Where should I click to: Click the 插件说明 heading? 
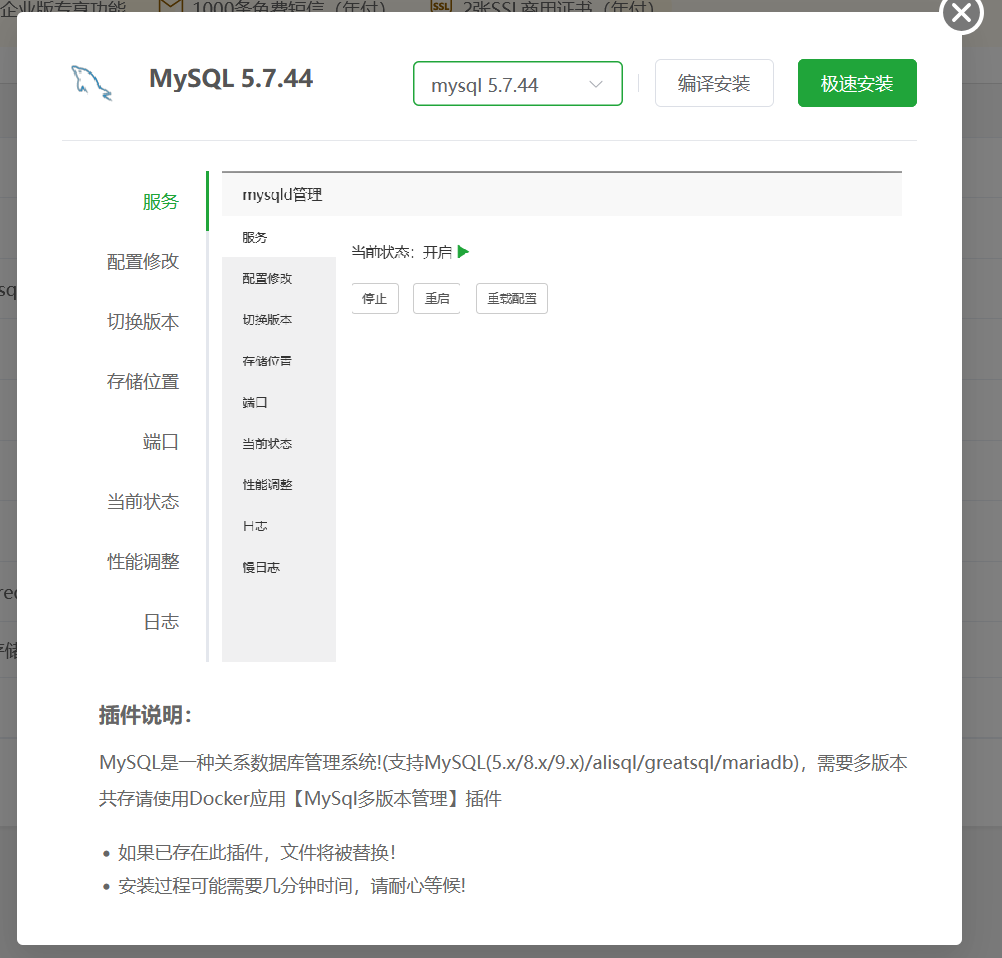(145, 715)
